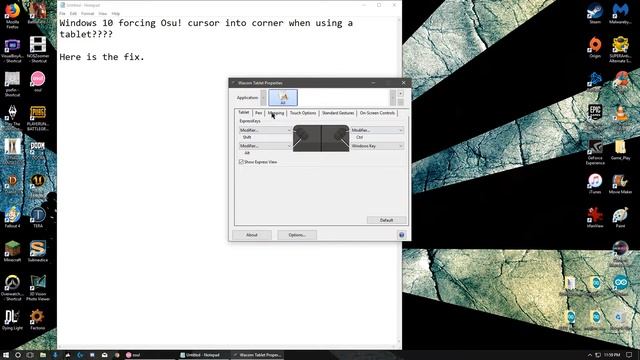640x360 pixels.
Task: Switch to the Pen tab
Action: click(258, 113)
